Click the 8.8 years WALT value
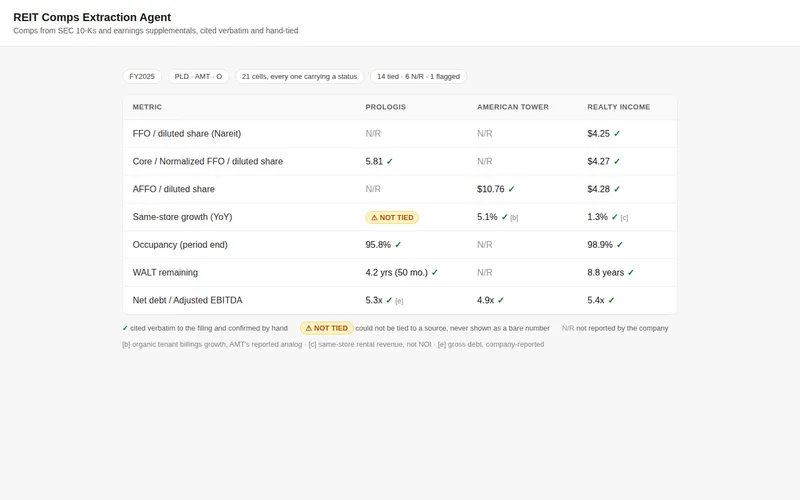Screen dimensions: 800x500 tap(606, 272)
